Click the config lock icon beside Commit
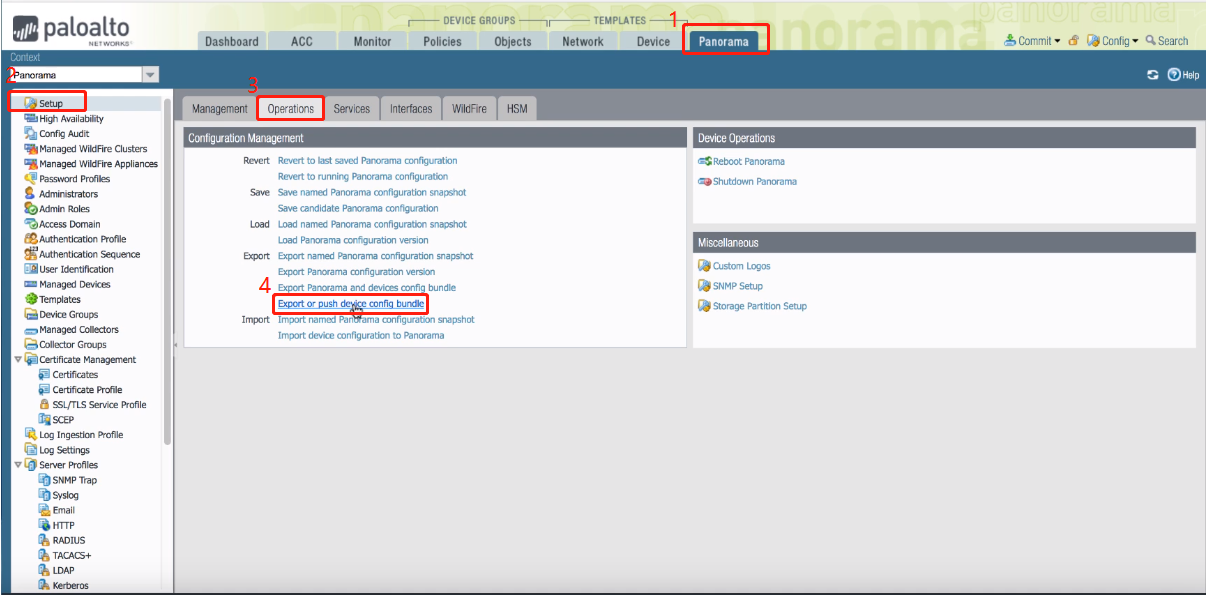The width and height of the screenshot is (1206, 595). tap(1073, 41)
